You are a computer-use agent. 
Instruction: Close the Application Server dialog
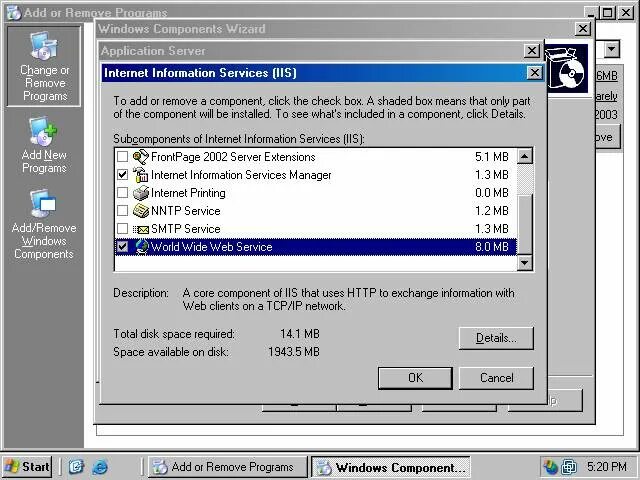tap(531, 51)
